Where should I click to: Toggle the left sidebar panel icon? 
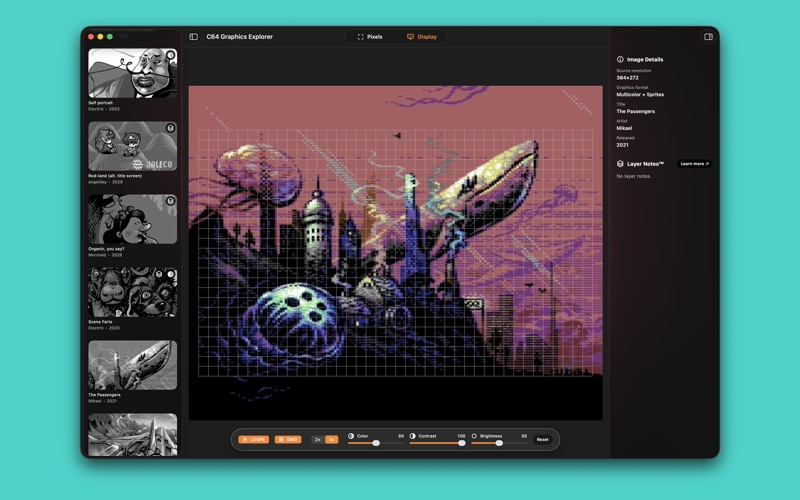pos(193,37)
